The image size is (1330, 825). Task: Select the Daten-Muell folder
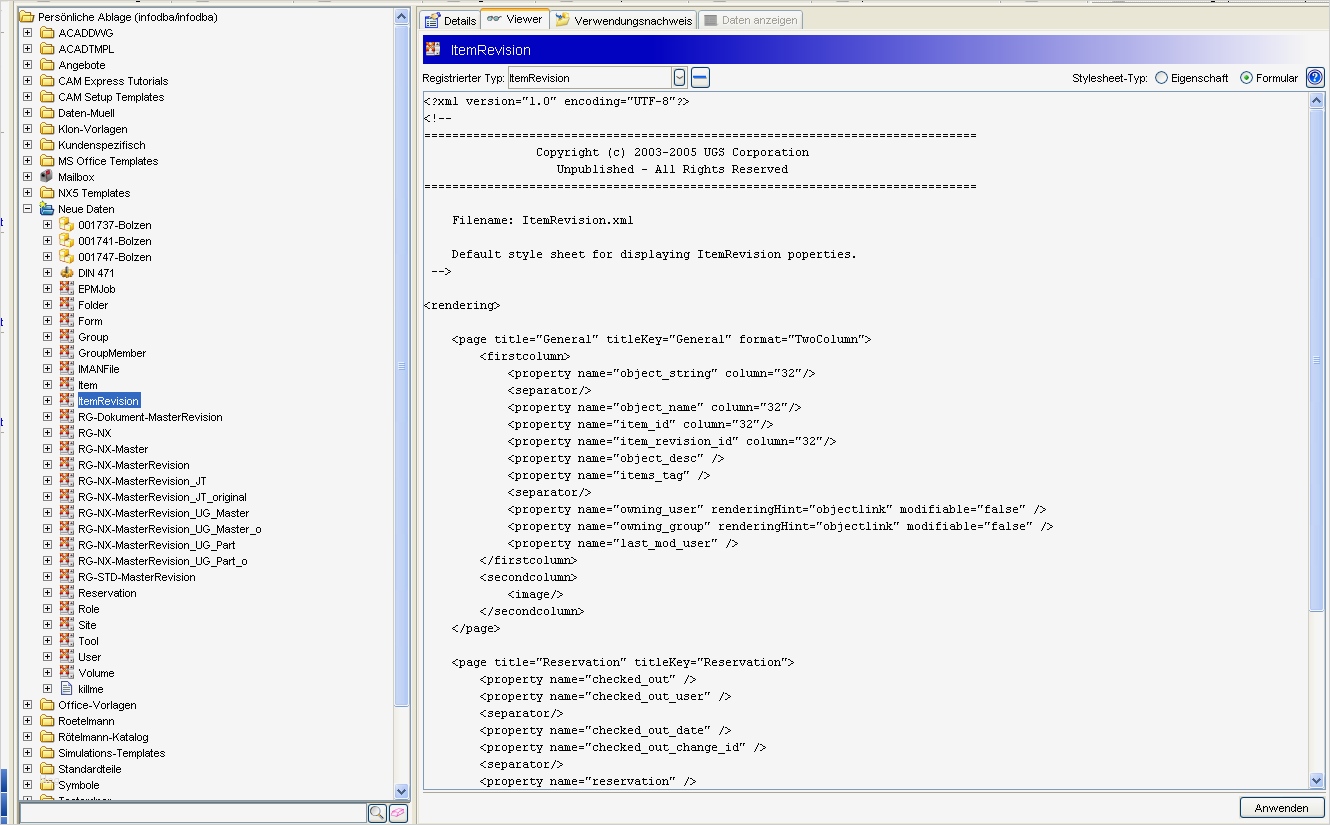pos(86,113)
